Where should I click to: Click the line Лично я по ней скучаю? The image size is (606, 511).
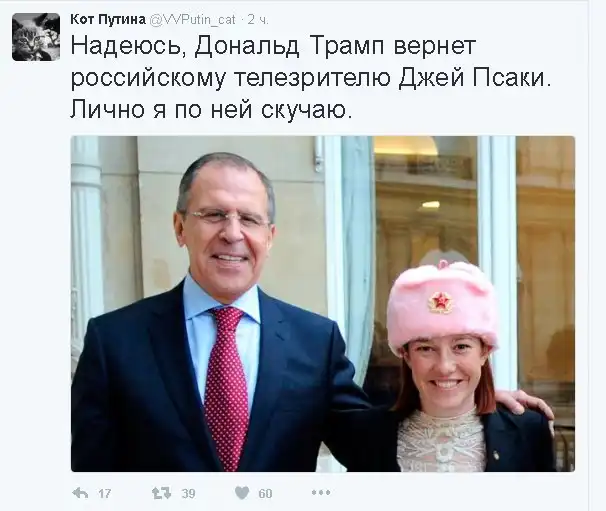click(211, 109)
